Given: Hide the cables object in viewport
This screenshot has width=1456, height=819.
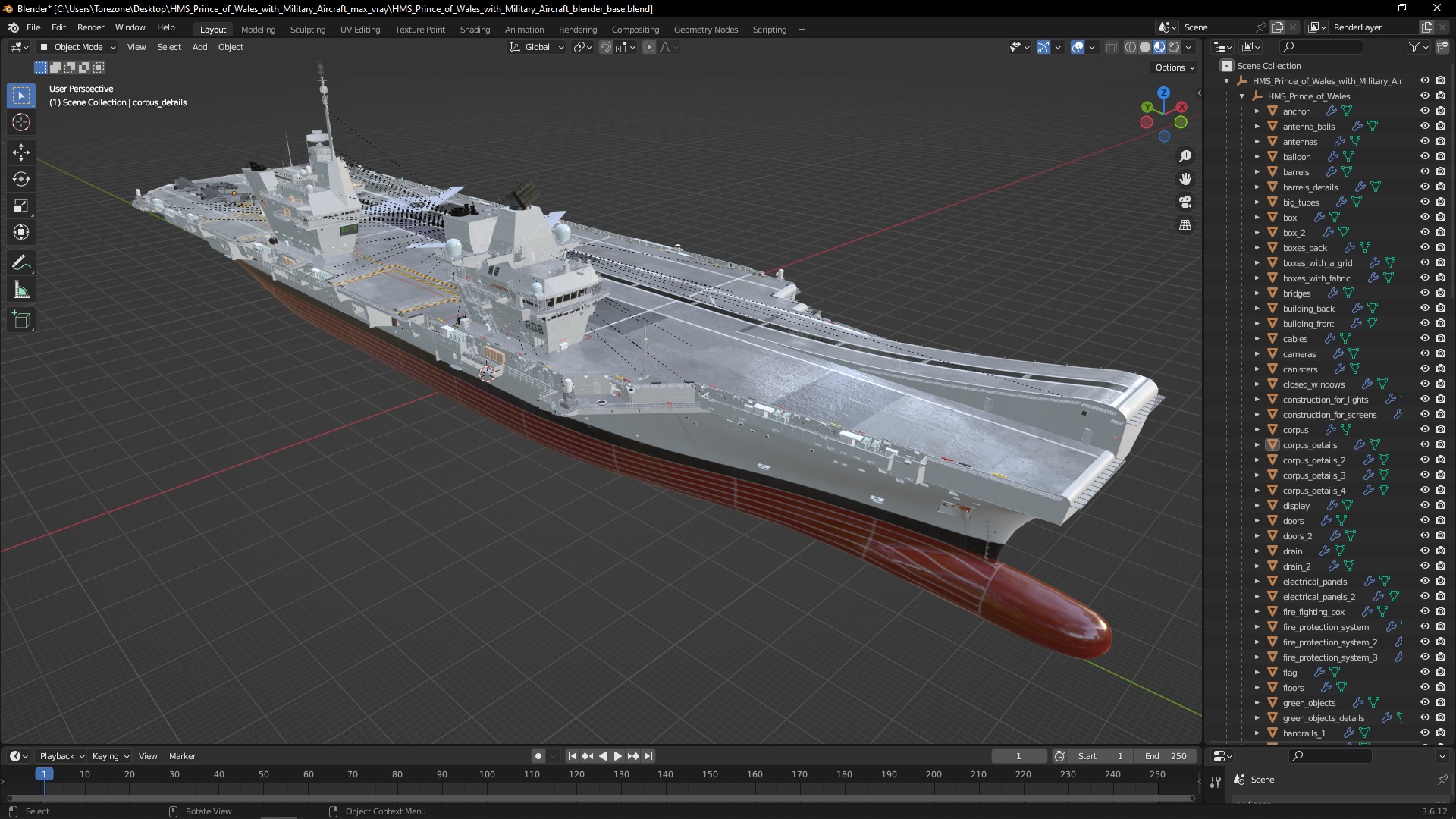Looking at the screenshot, I should click(1425, 339).
